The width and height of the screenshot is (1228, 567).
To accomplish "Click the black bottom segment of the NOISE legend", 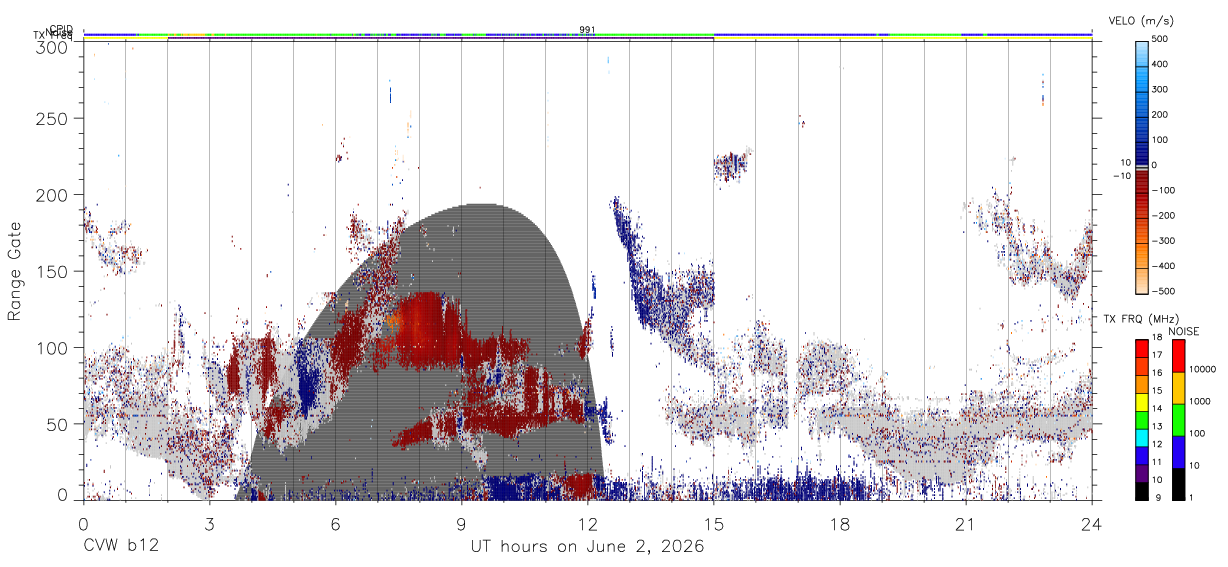I will click(1178, 484).
